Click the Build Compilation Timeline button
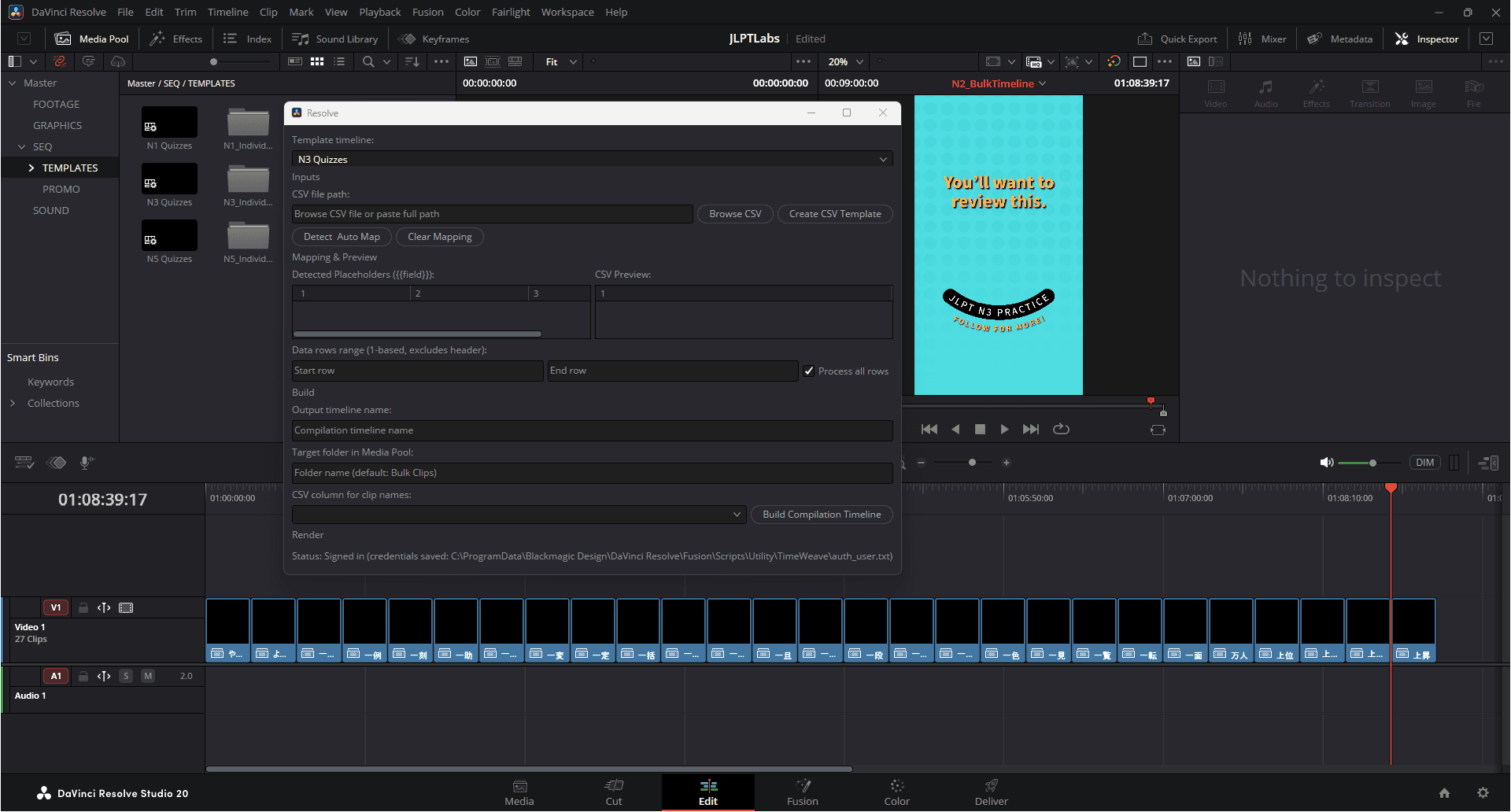 point(822,515)
